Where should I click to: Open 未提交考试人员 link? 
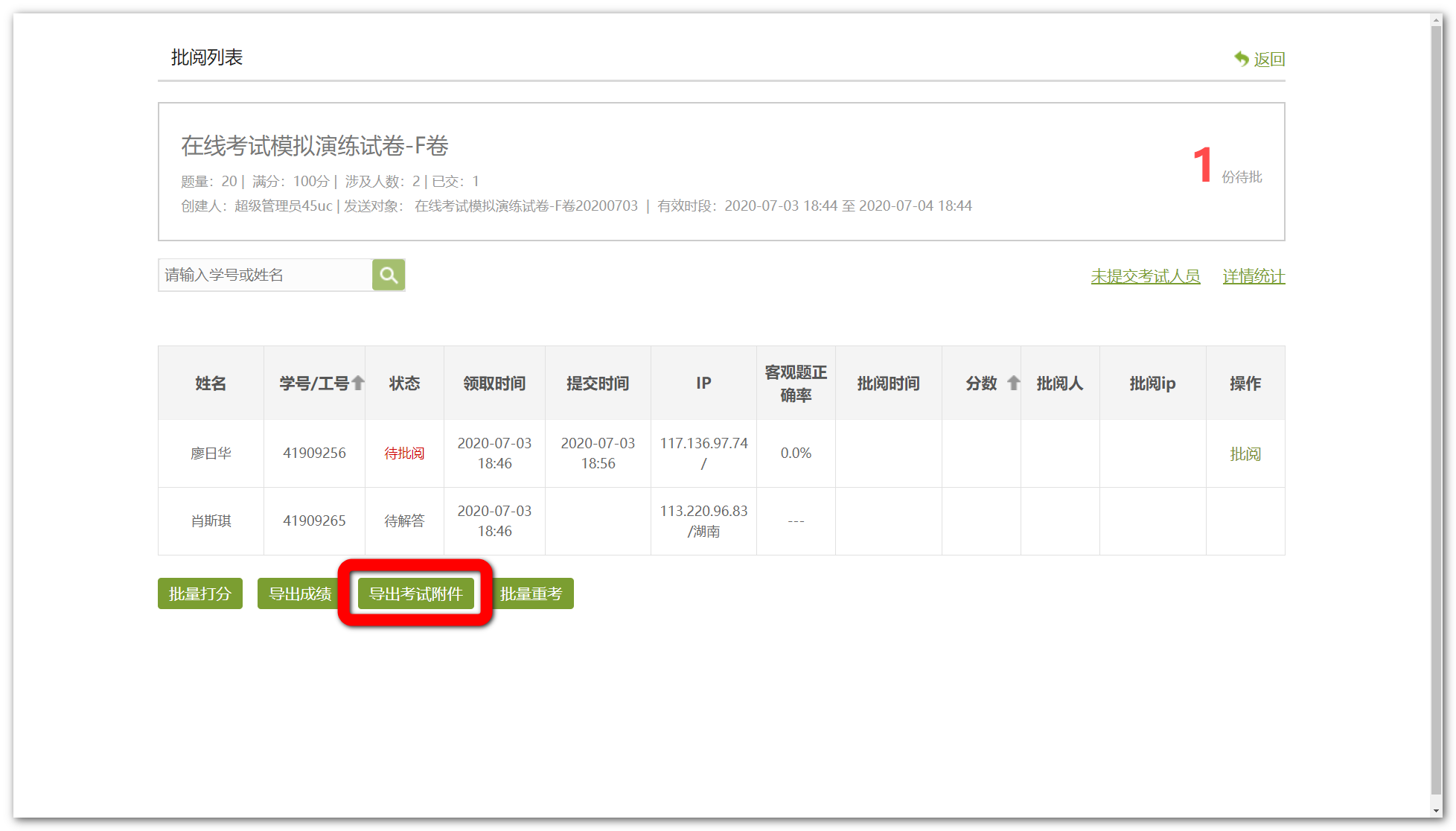(x=1145, y=276)
